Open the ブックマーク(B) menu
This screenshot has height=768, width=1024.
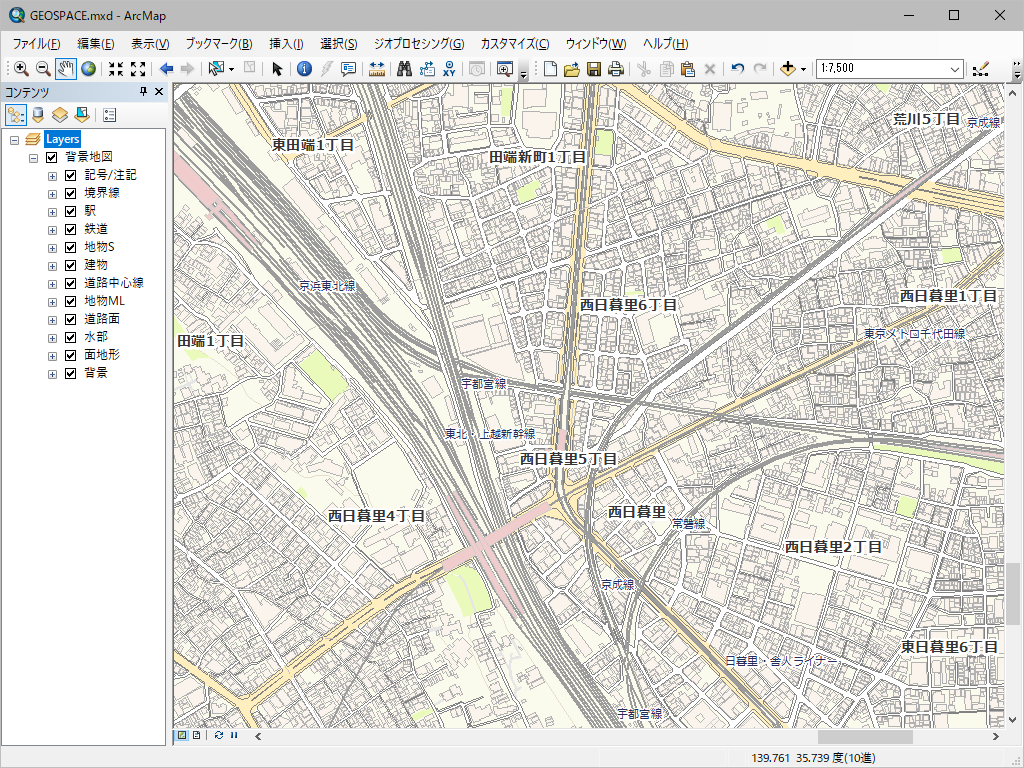[218, 44]
